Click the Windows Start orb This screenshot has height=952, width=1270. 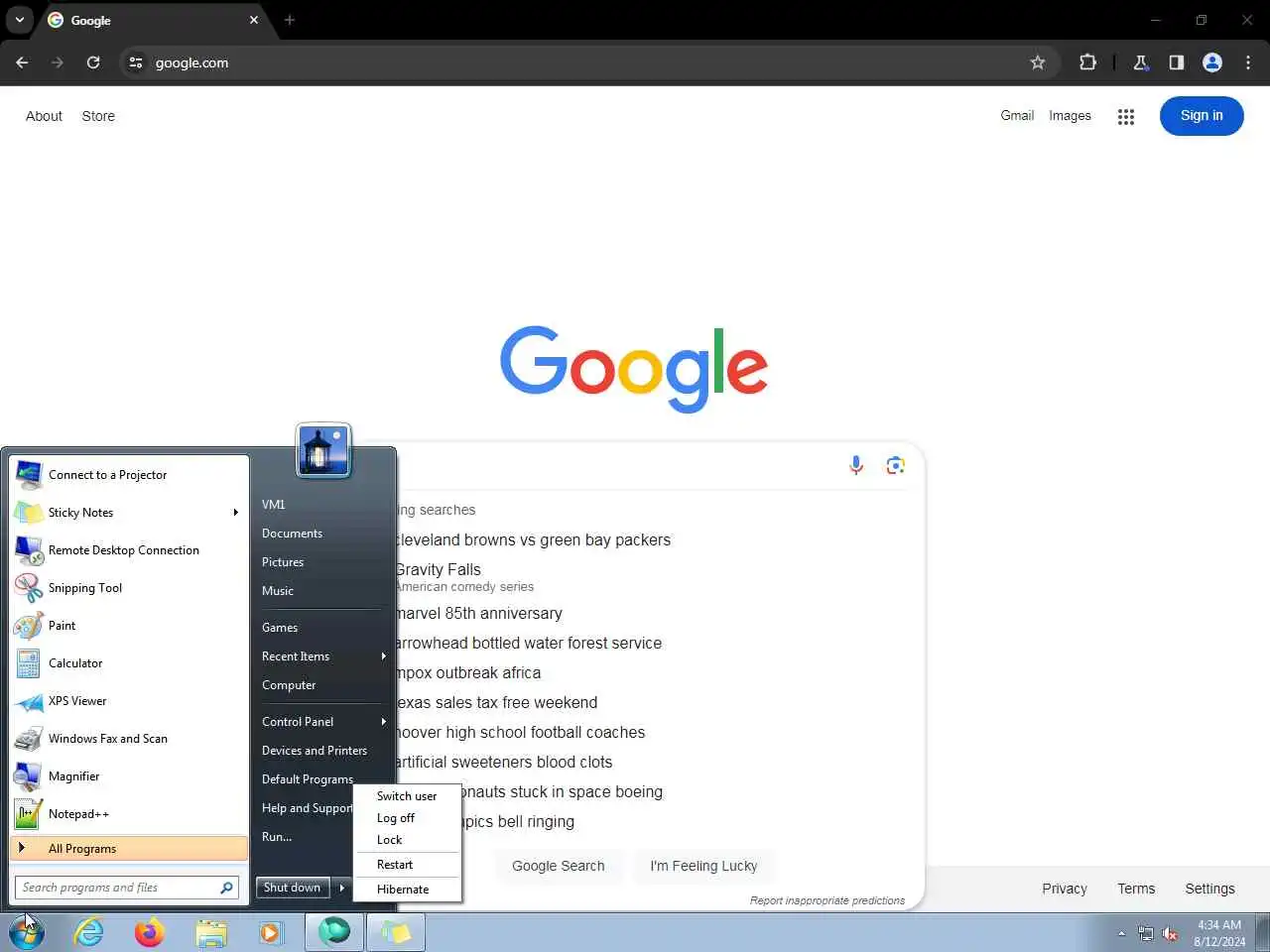click(27, 932)
